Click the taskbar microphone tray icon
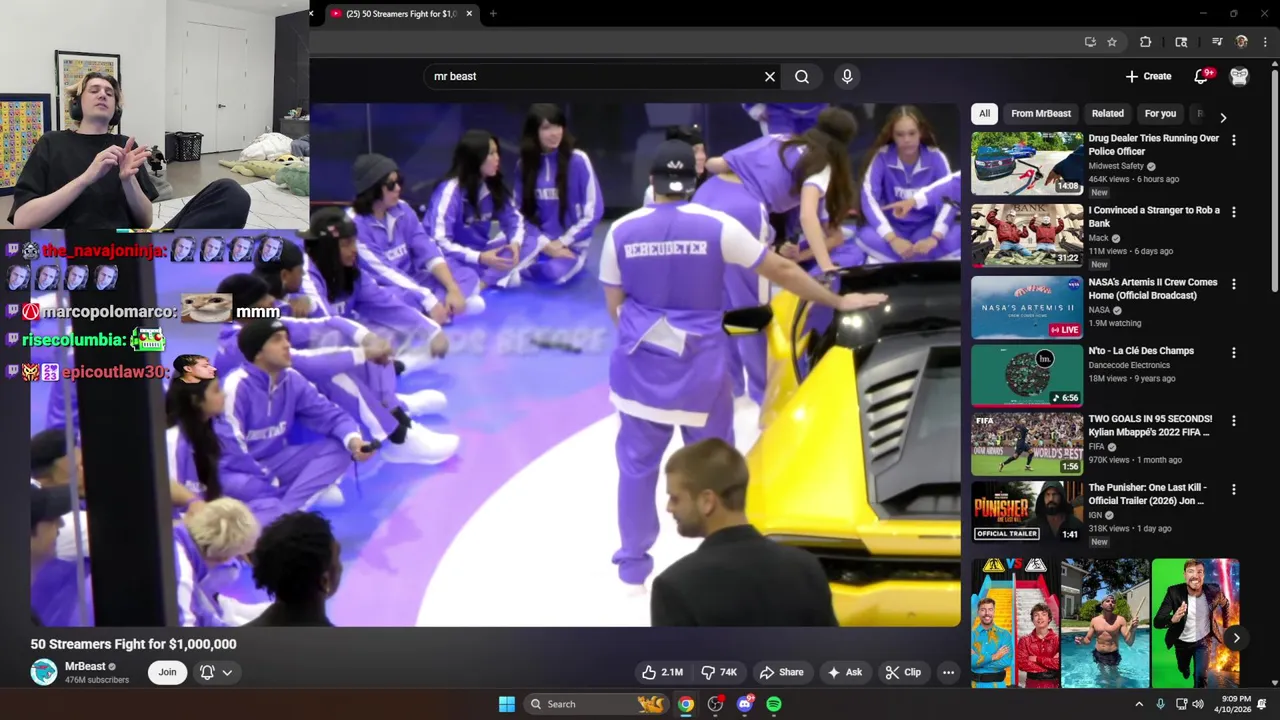 point(1160,704)
